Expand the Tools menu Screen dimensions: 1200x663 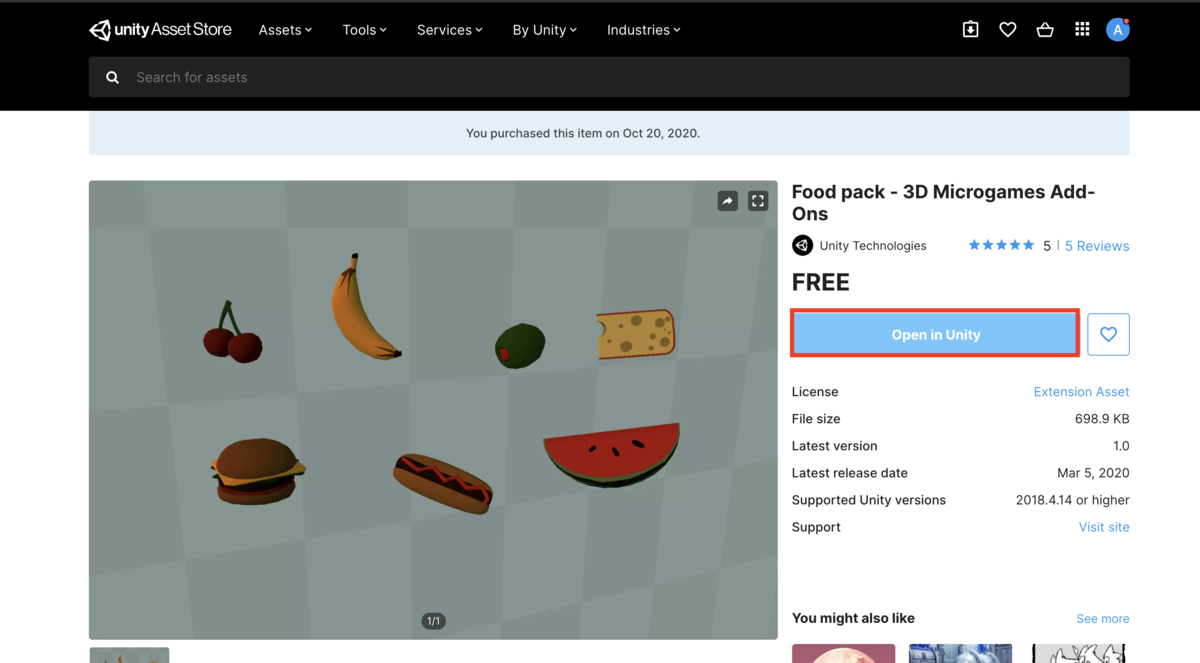click(x=364, y=30)
